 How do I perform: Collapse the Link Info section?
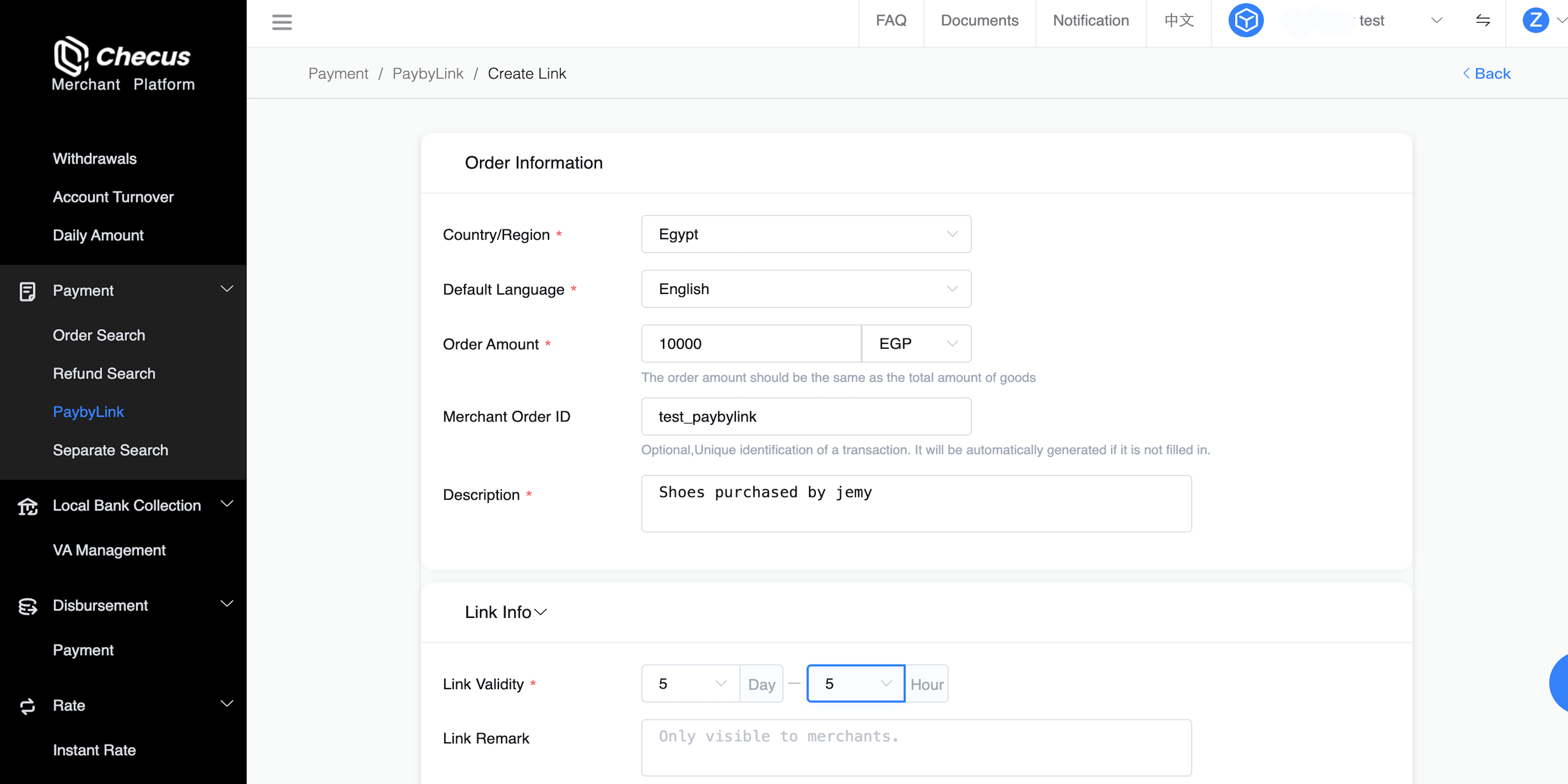540,612
